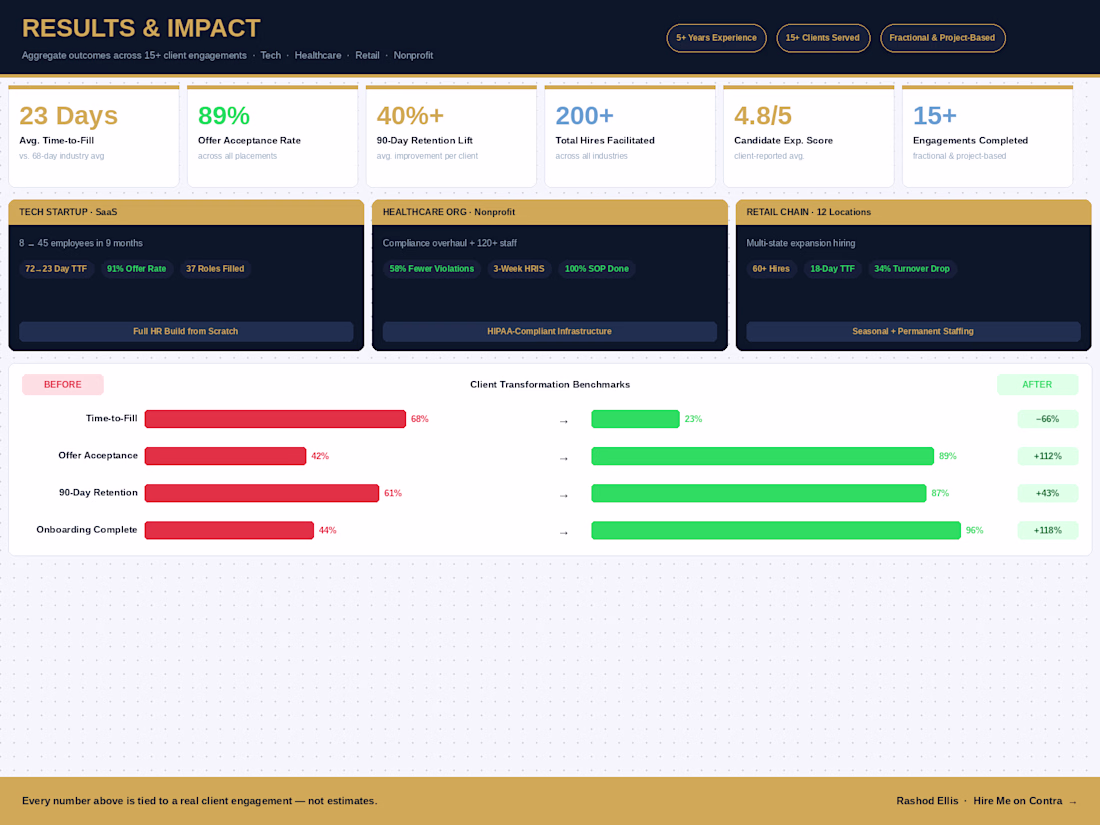Viewport: 1100px width, 825px height.
Task: Click the 37 Roles Filled chip
Action: click(x=215, y=269)
